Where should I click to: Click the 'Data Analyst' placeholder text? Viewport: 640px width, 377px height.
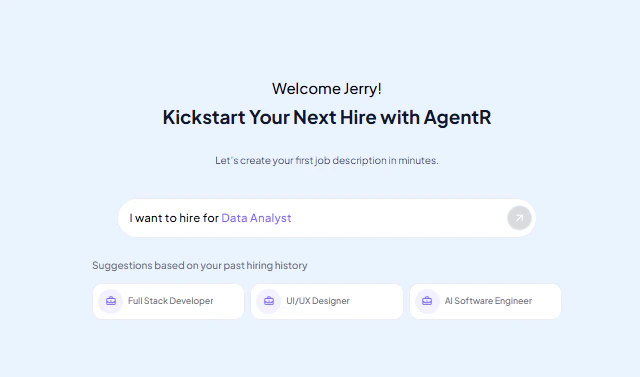pos(256,218)
